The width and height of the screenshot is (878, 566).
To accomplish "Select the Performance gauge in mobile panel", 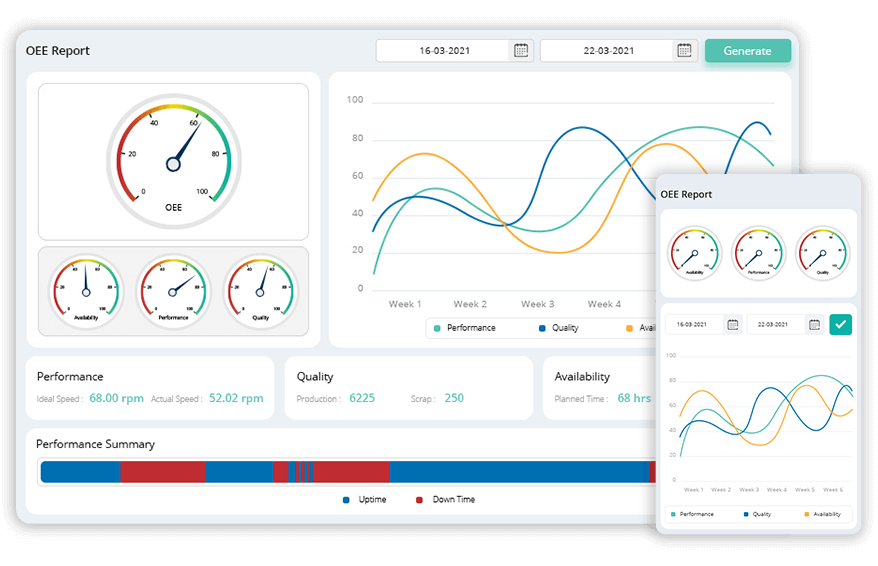I will pos(758,252).
